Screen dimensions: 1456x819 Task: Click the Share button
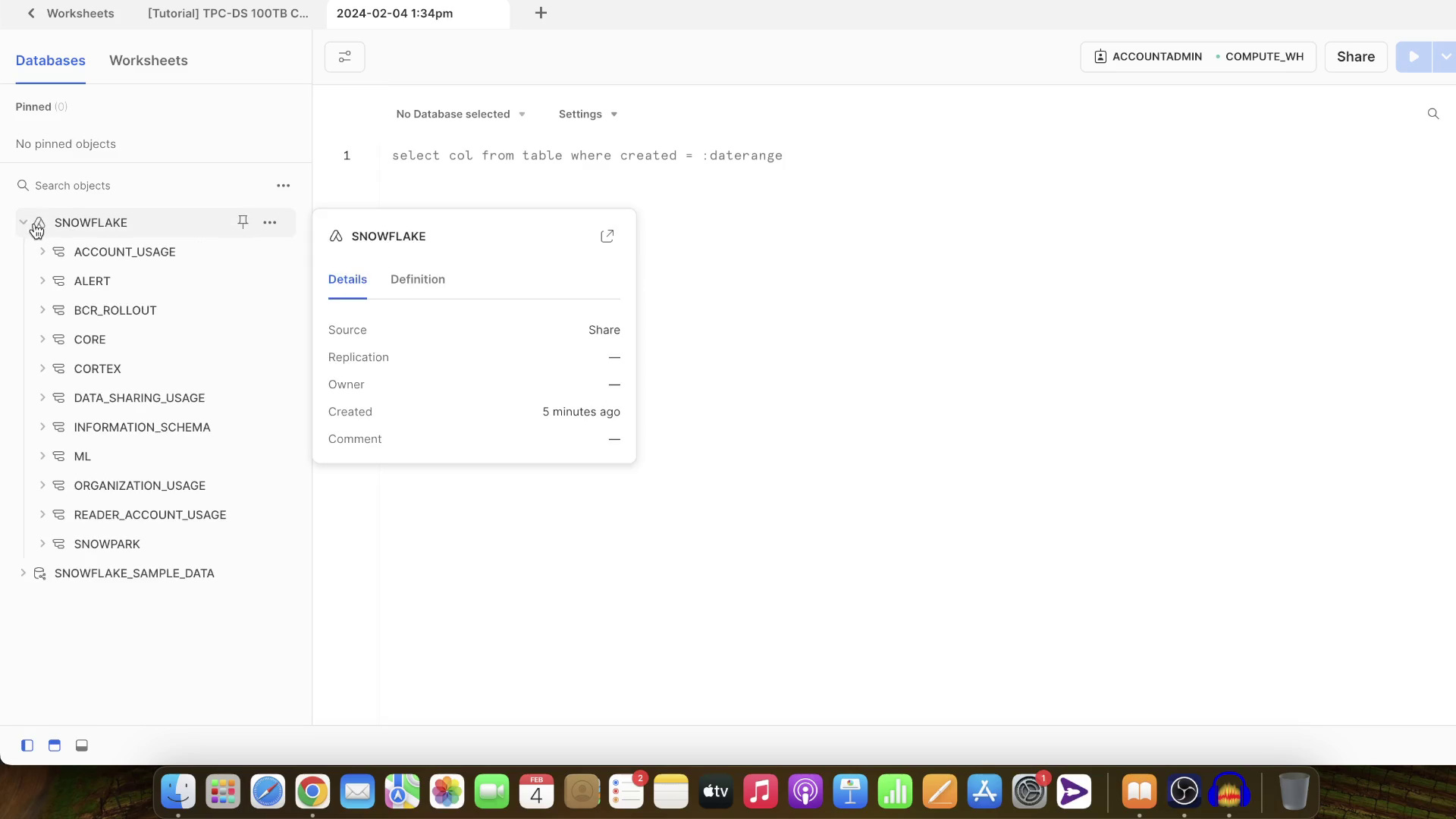coord(1355,57)
